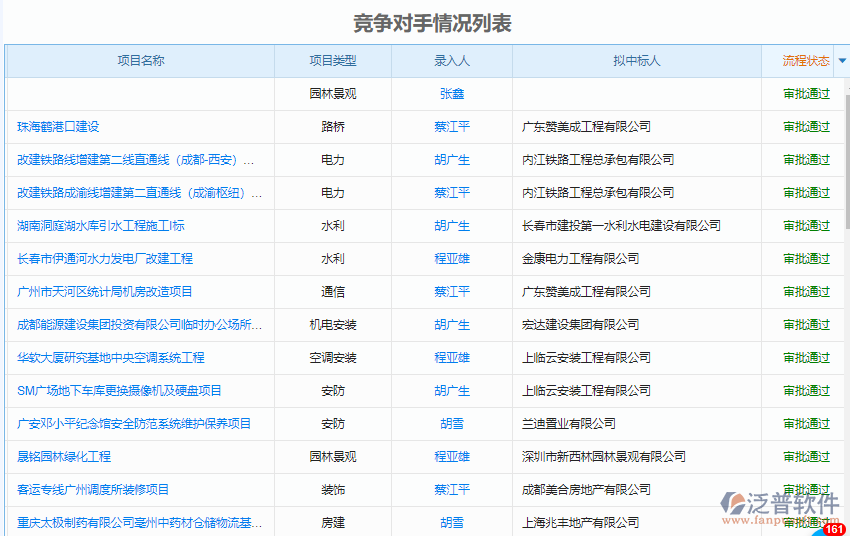Click 胡广生 in the SM广场 row
This screenshot has height=536, width=850.
point(452,391)
